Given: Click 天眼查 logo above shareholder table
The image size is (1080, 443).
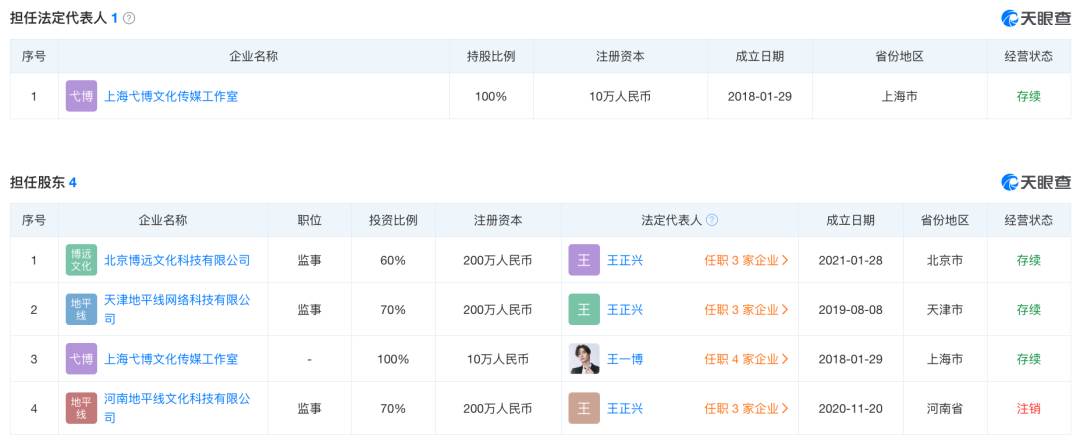Looking at the screenshot, I should (1036, 183).
